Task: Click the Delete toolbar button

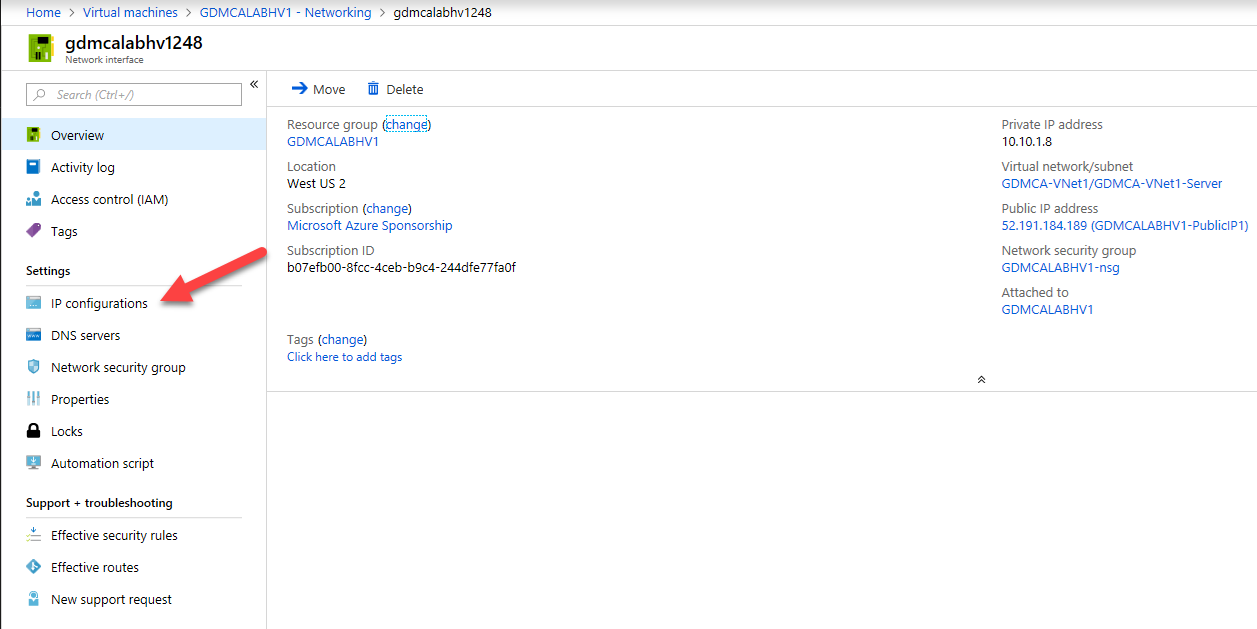Action: click(x=395, y=89)
